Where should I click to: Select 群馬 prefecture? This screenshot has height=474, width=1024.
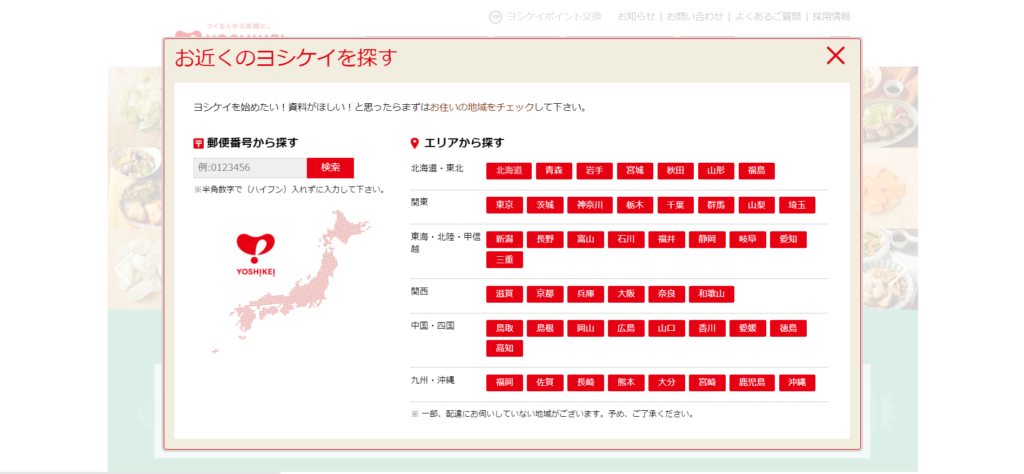point(716,205)
